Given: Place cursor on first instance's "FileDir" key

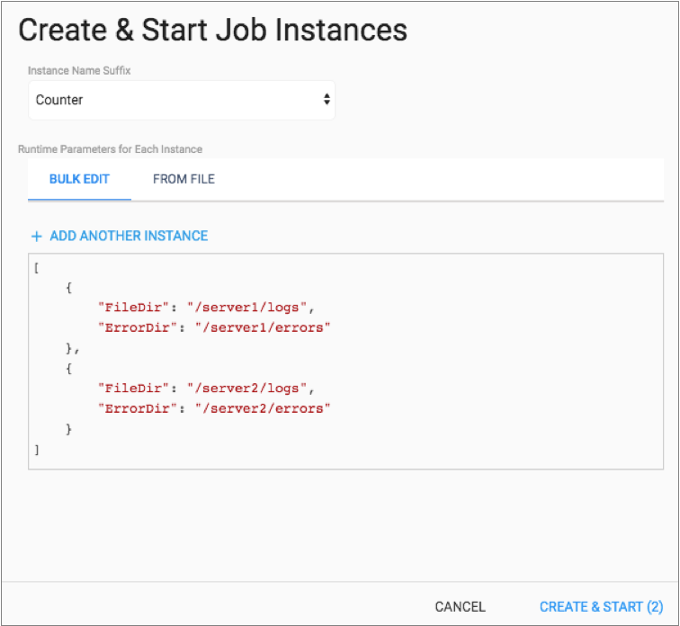Looking at the screenshot, I should (135, 309).
